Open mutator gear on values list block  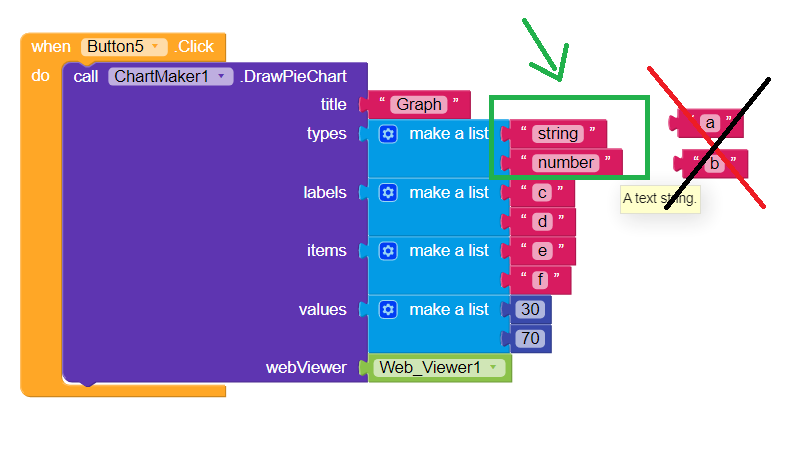click(x=388, y=309)
